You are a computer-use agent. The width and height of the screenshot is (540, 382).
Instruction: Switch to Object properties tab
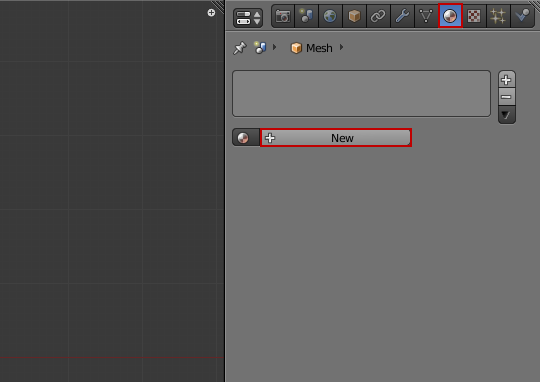pos(354,16)
